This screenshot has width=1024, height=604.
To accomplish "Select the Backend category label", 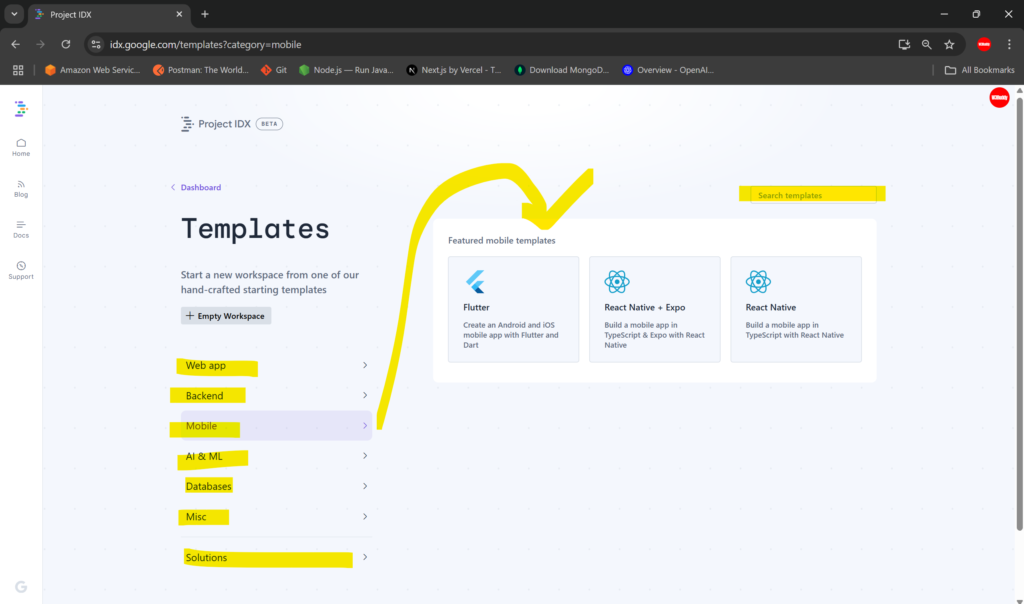I will pos(204,396).
